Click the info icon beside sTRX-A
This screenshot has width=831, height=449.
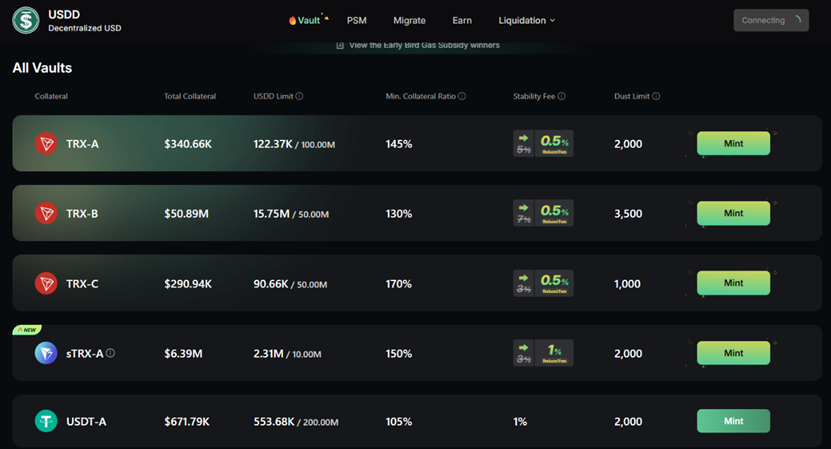pos(111,353)
